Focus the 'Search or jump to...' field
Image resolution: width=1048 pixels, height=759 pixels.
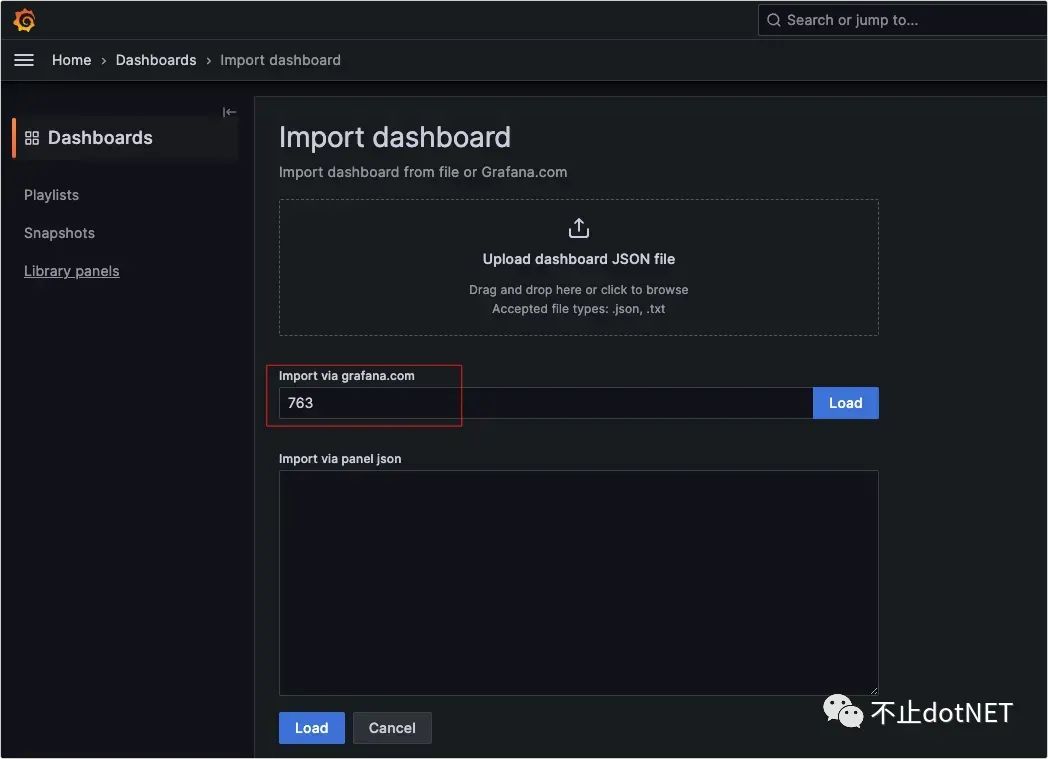pyautogui.click(x=900, y=20)
